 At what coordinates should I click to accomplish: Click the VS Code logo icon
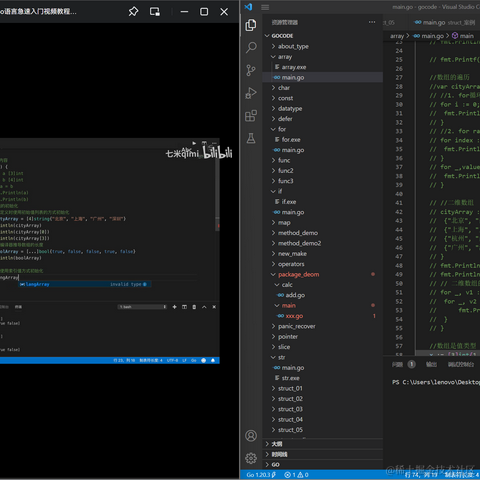click(248, 7)
